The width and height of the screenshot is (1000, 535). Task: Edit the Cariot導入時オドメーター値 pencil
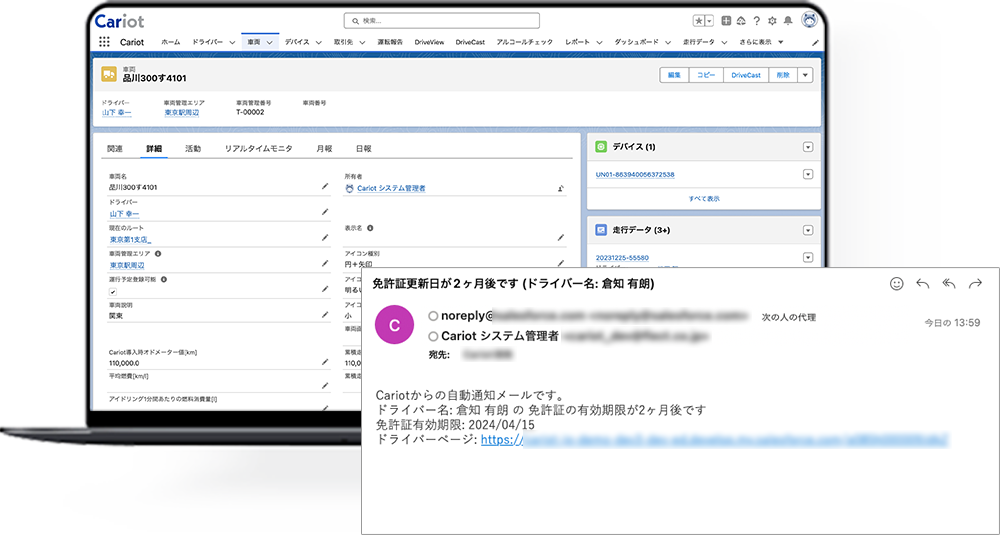point(325,362)
